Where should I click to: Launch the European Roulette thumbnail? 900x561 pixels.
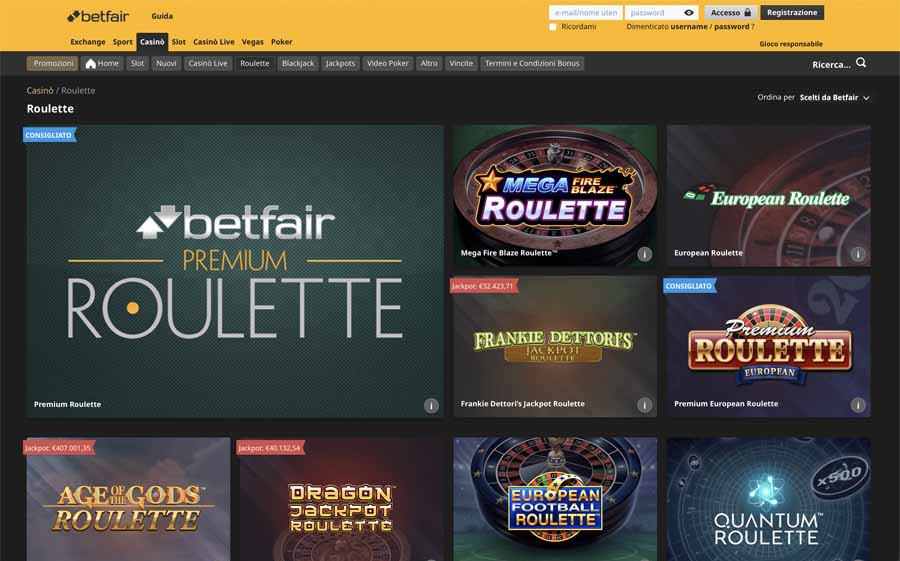pyautogui.click(x=769, y=196)
